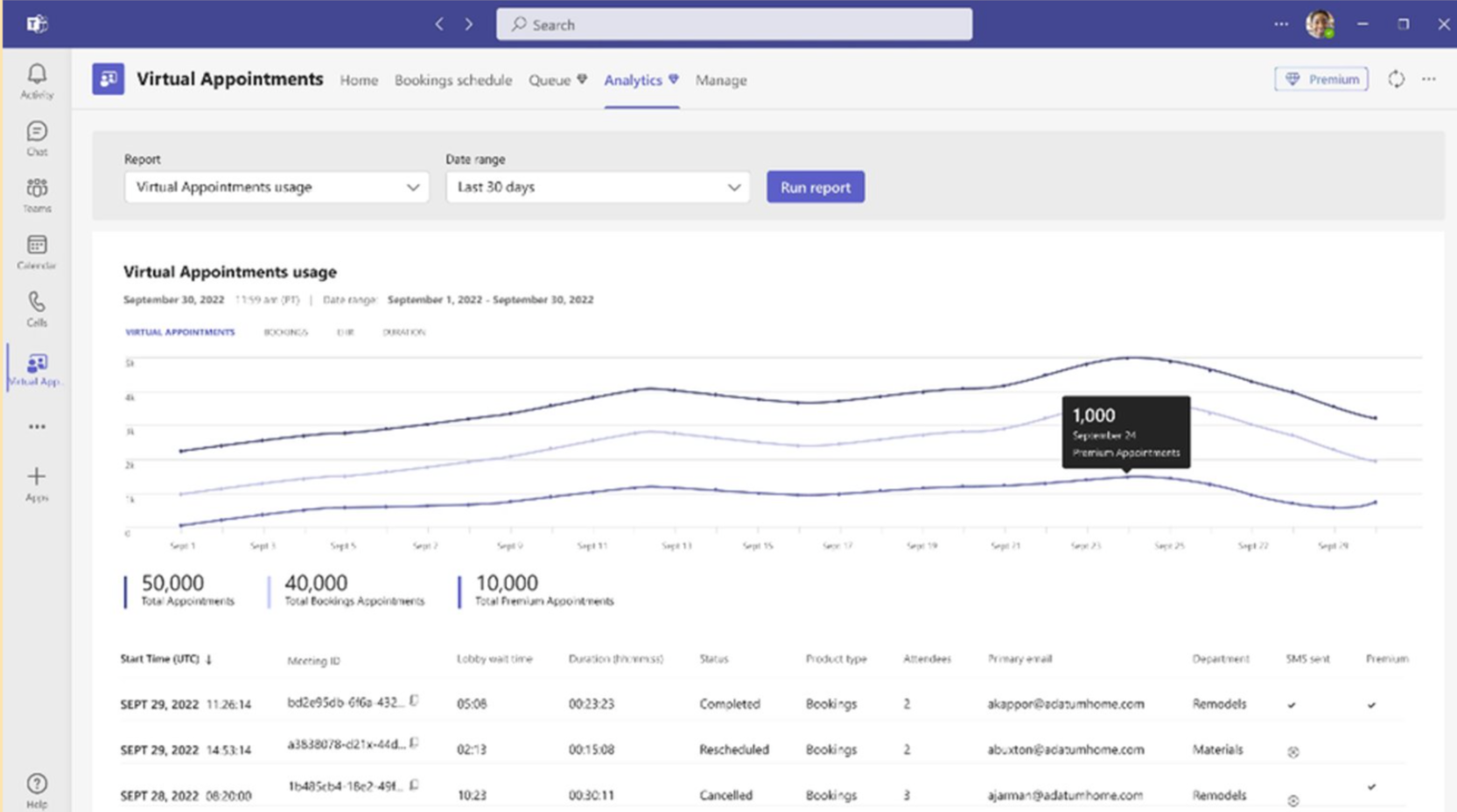Click abuxton@adatumhome.com email

pyautogui.click(x=1066, y=750)
